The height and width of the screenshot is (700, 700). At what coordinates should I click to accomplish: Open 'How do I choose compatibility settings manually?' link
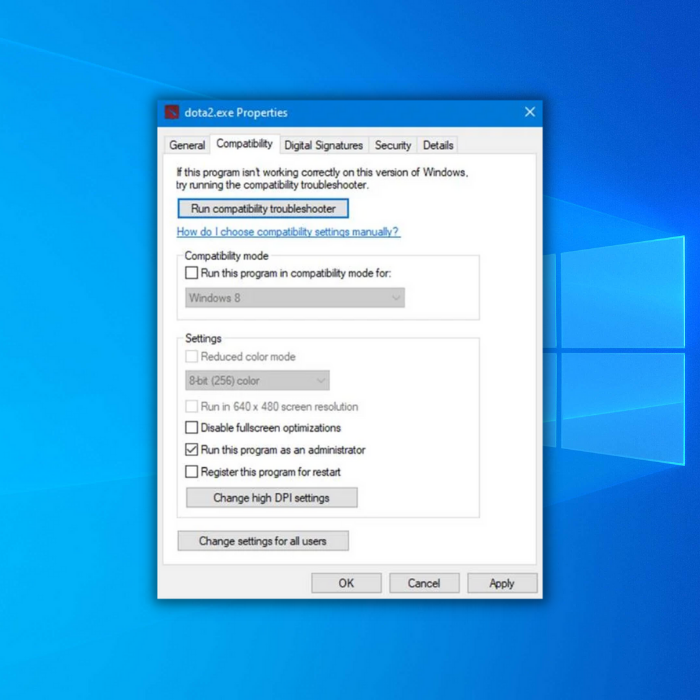click(288, 232)
